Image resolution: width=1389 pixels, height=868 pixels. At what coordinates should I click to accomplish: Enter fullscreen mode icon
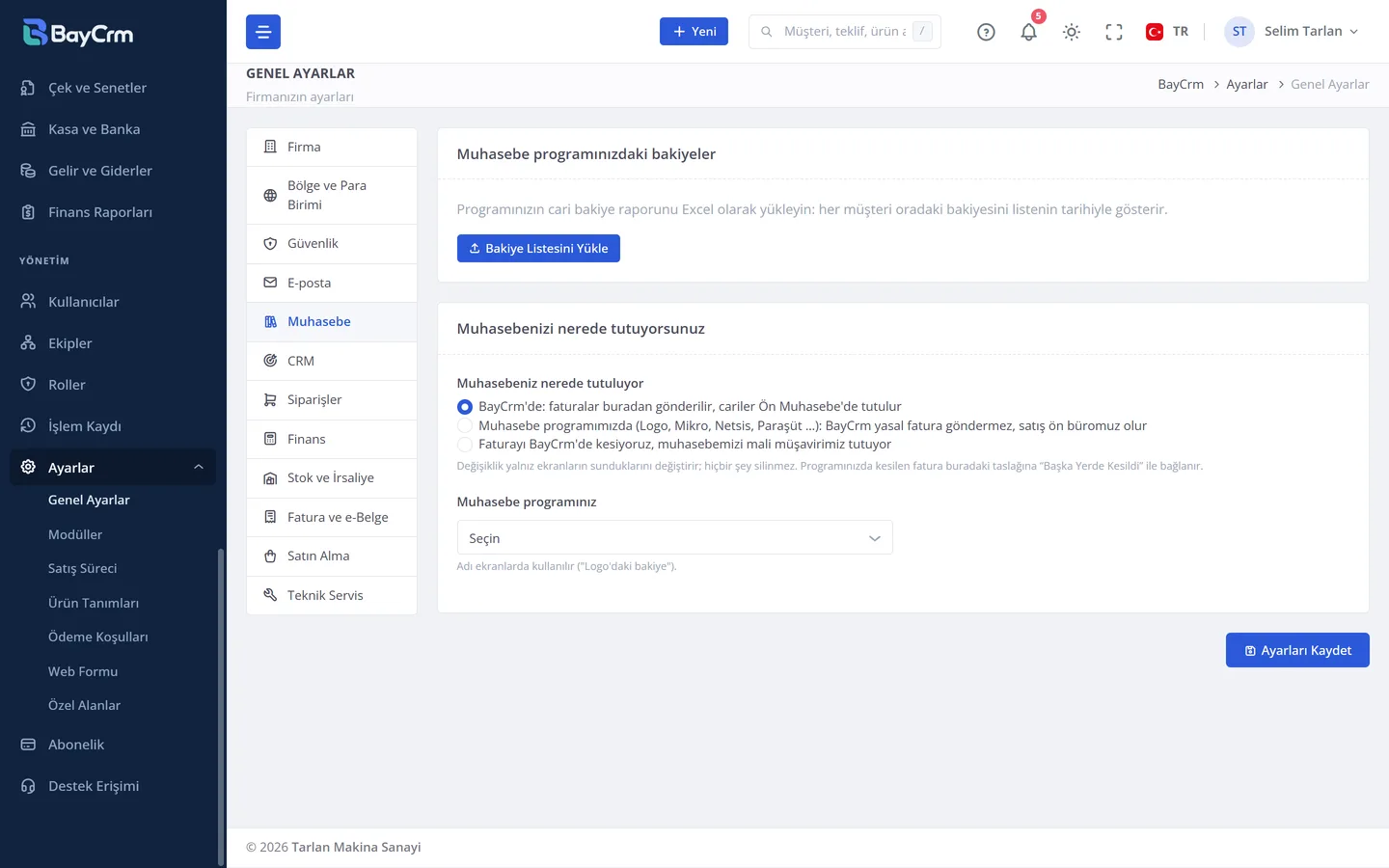(x=1114, y=32)
